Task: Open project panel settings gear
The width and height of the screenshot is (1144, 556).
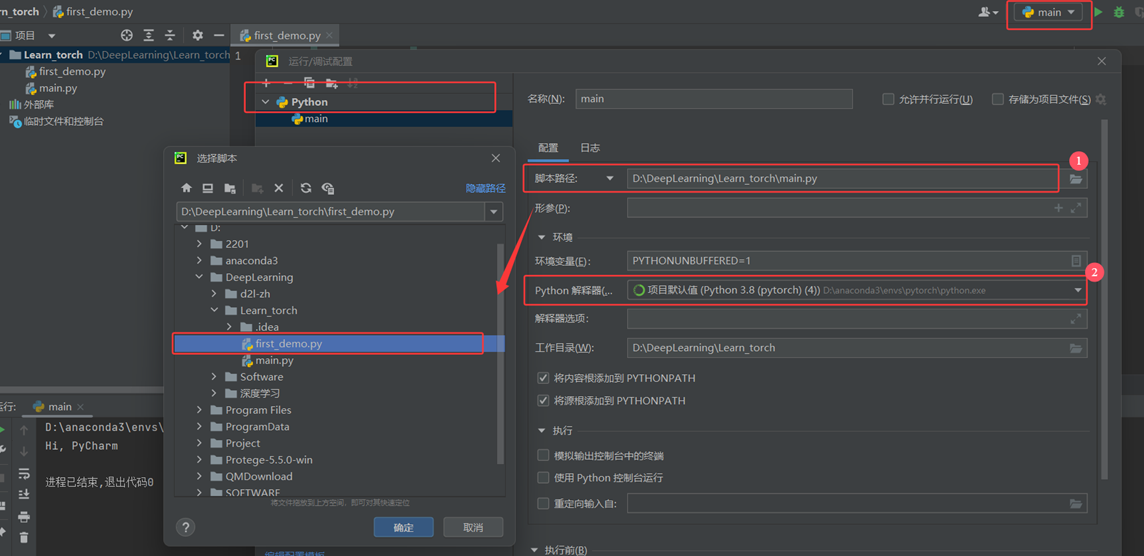Action: [x=197, y=35]
